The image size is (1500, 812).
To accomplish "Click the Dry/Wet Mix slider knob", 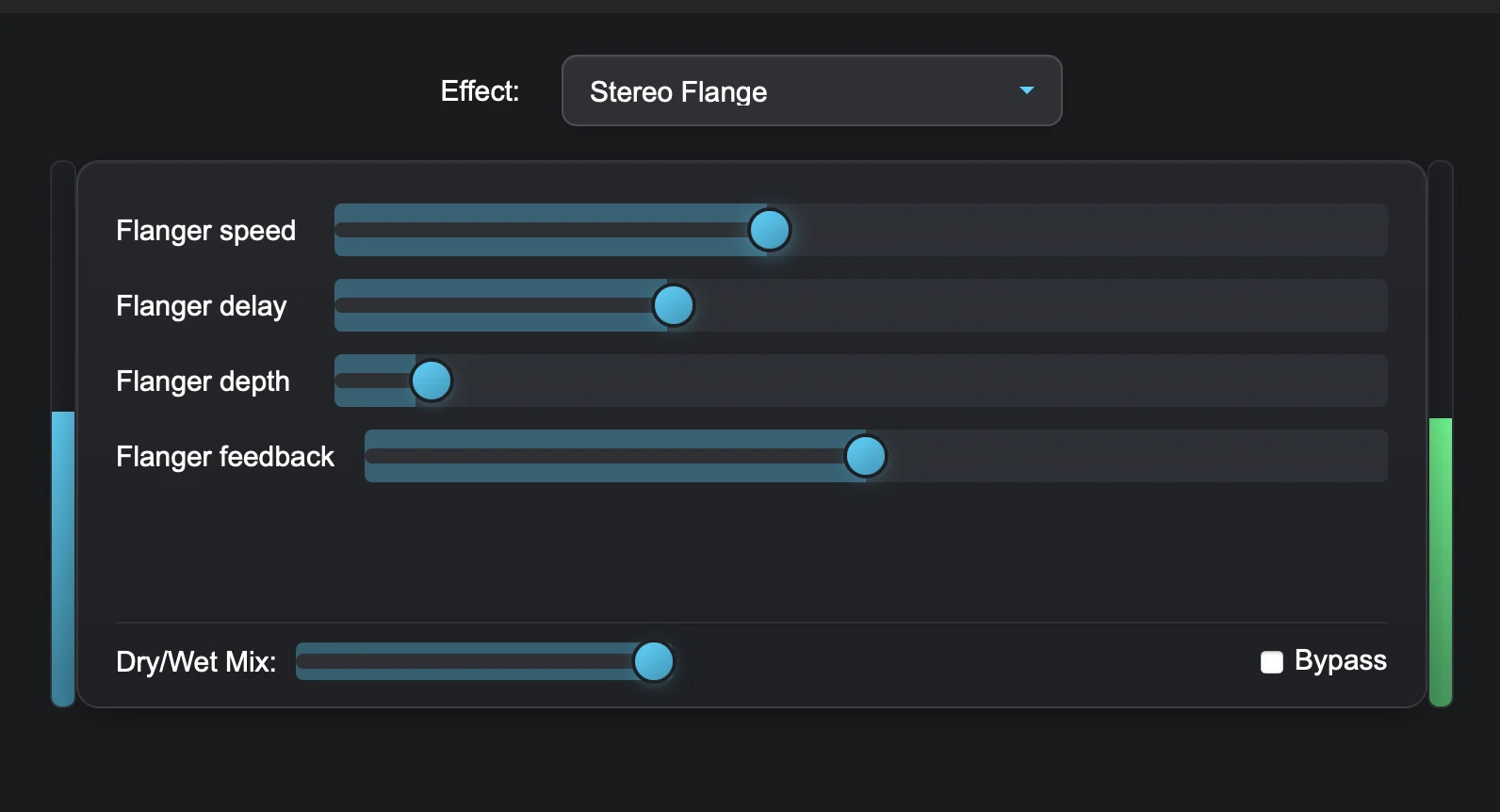I will click(654, 661).
